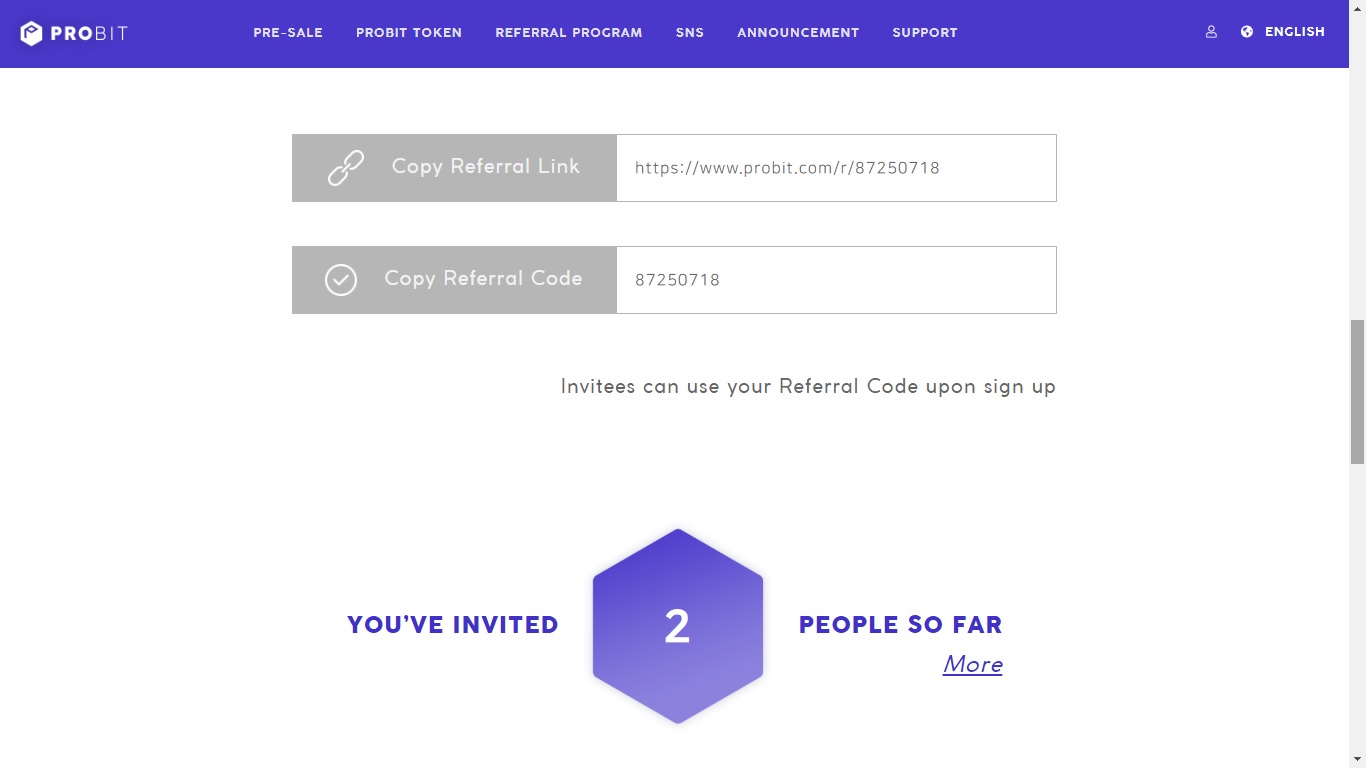
Task: Click the referral link URL field
Action: pyautogui.click(x=836, y=168)
